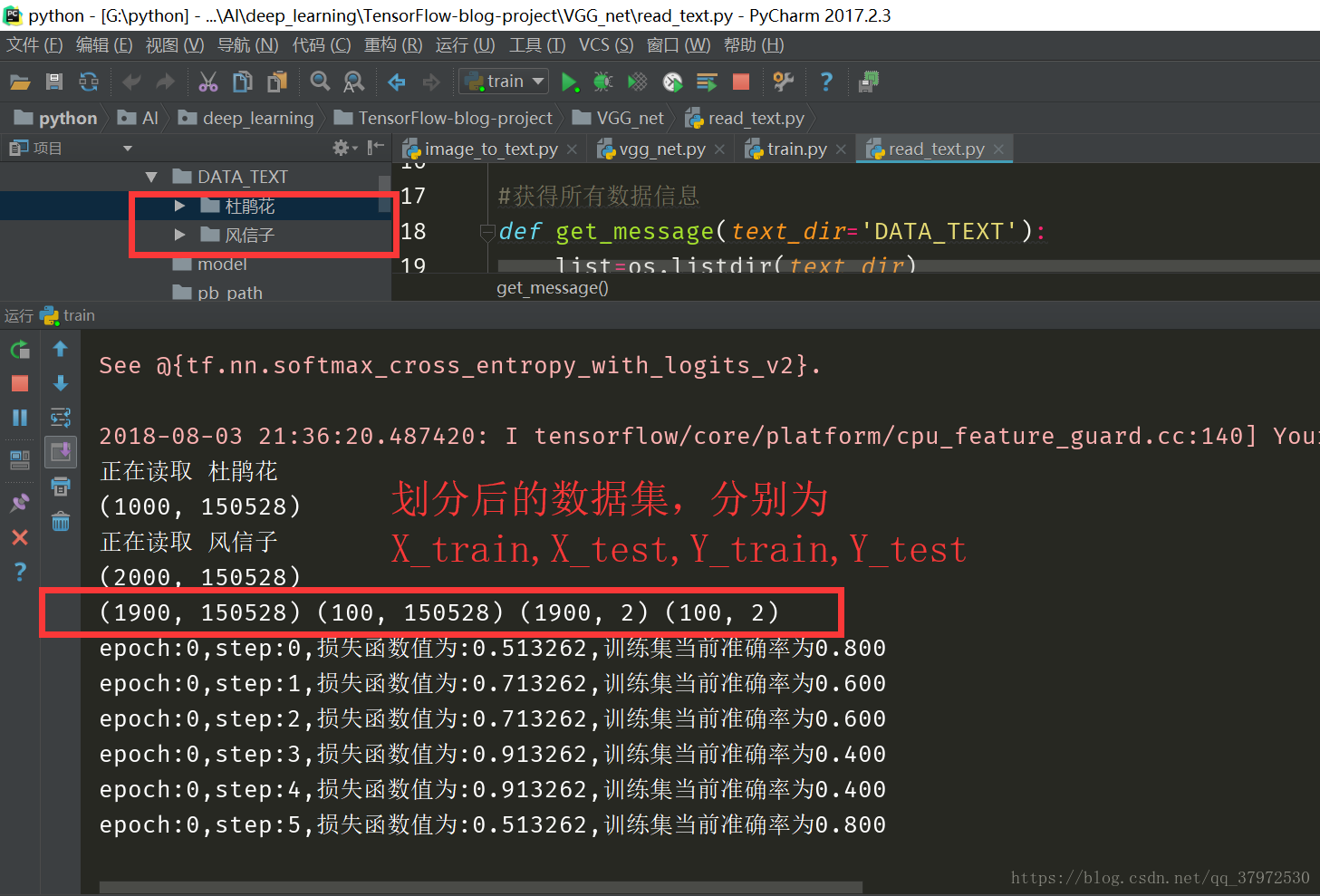The width and height of the screenshot is (1320, 896).
Task: Click the Forward navigation arrow
Action: (x=431, y=82)
